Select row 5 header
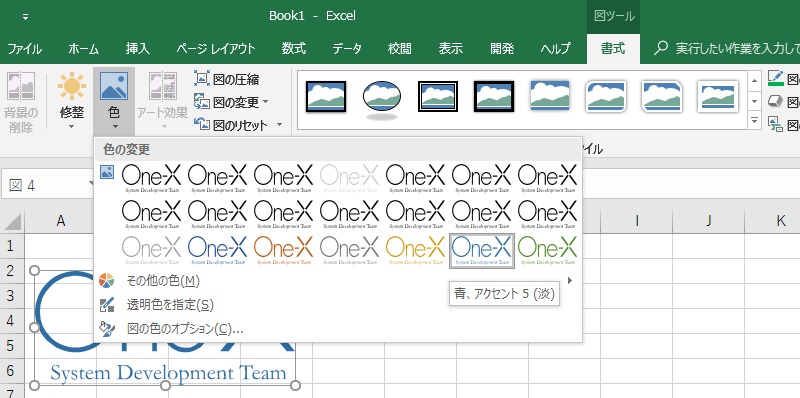 point(12,345)
